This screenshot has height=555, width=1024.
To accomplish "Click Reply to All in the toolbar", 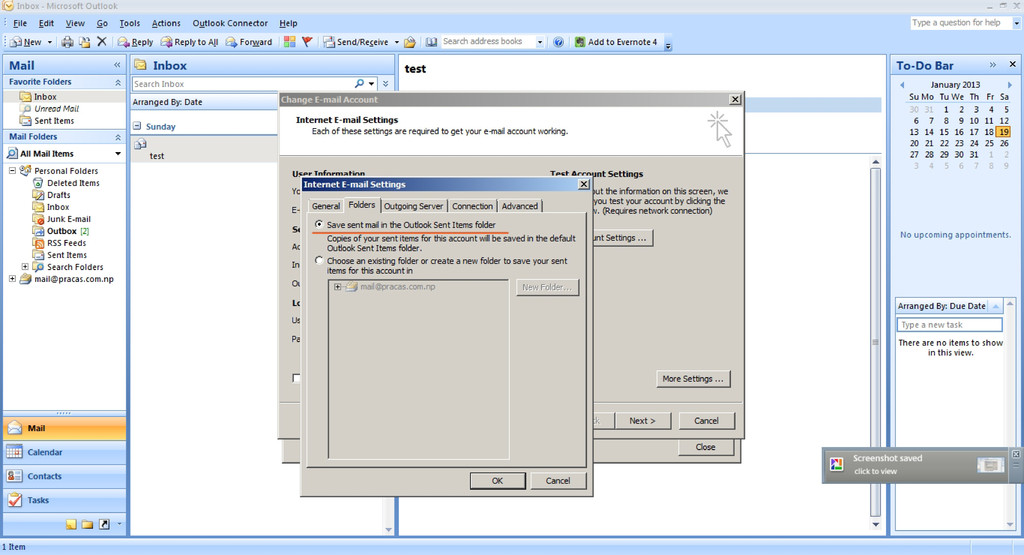I will point(189,42).
